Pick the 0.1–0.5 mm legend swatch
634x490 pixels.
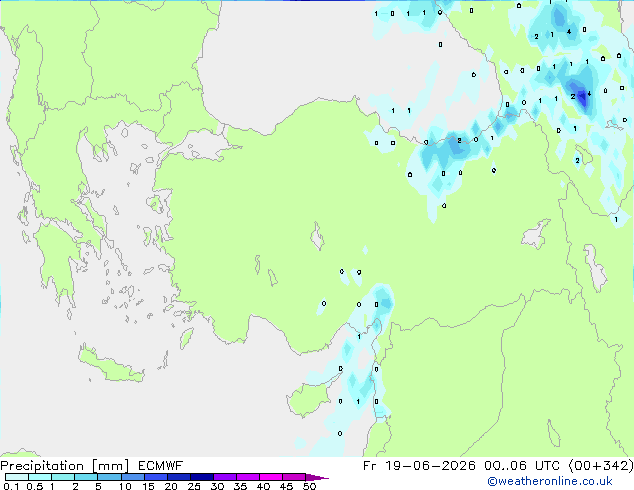(x=17, y=477)
